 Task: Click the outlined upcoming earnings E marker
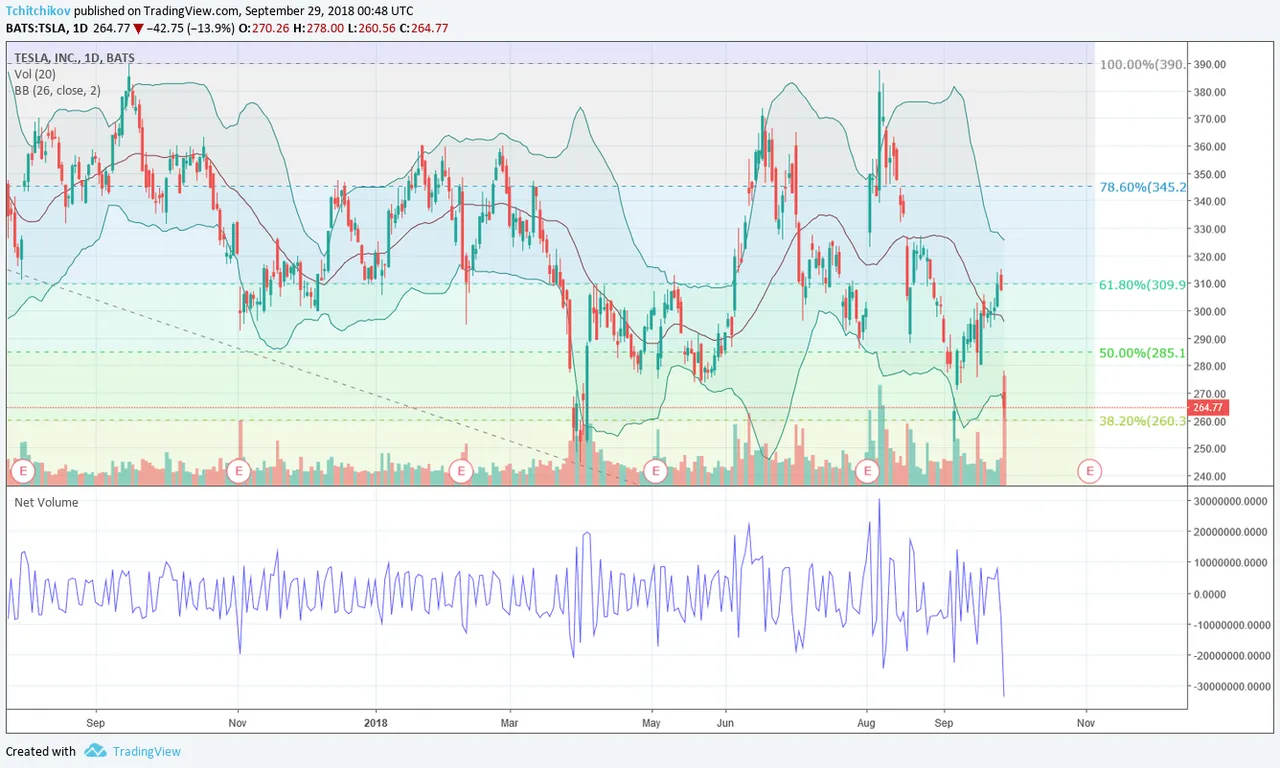pos(1090,470)
